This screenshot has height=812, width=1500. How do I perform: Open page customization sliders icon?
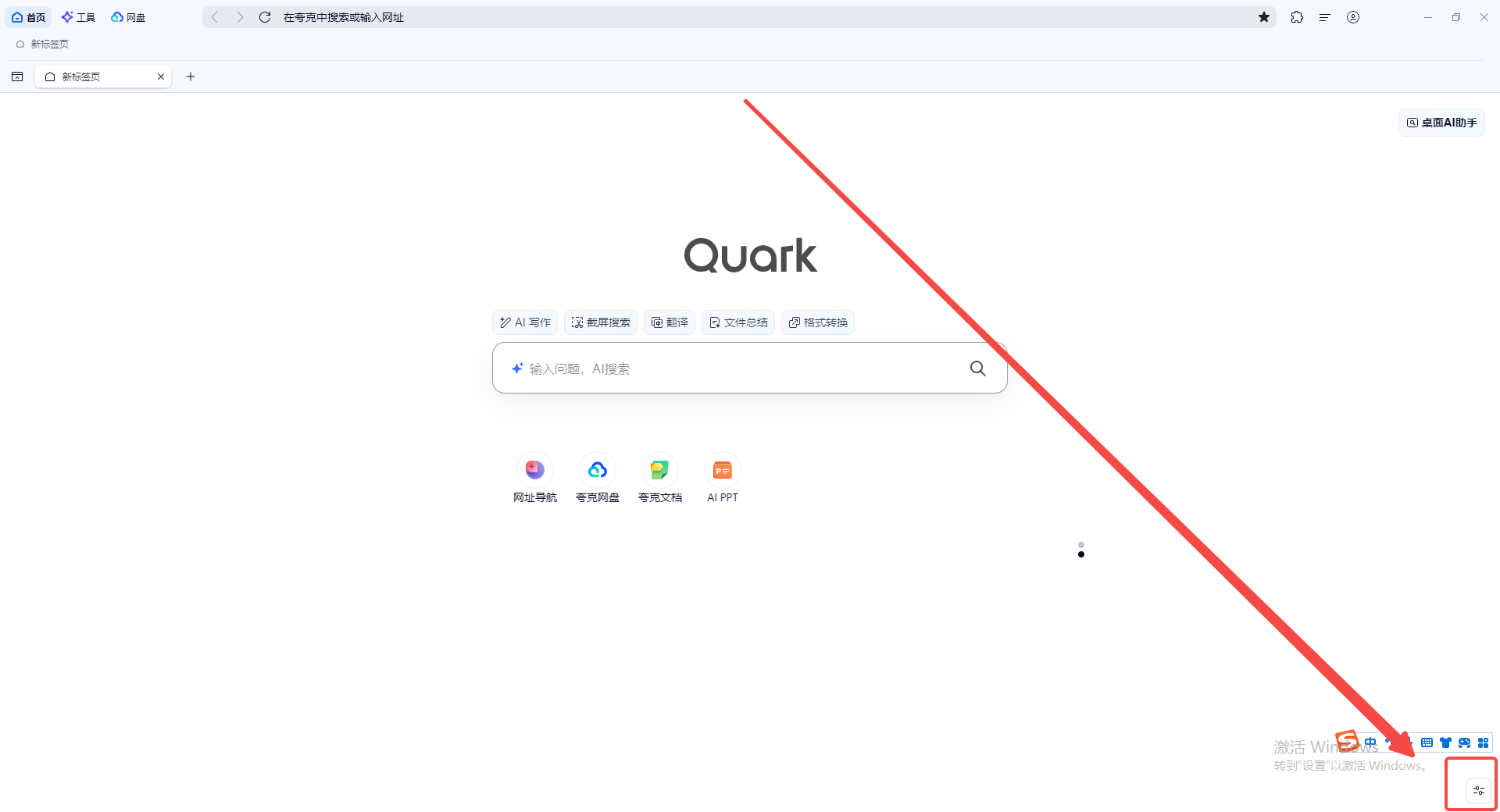[1479, 790]
